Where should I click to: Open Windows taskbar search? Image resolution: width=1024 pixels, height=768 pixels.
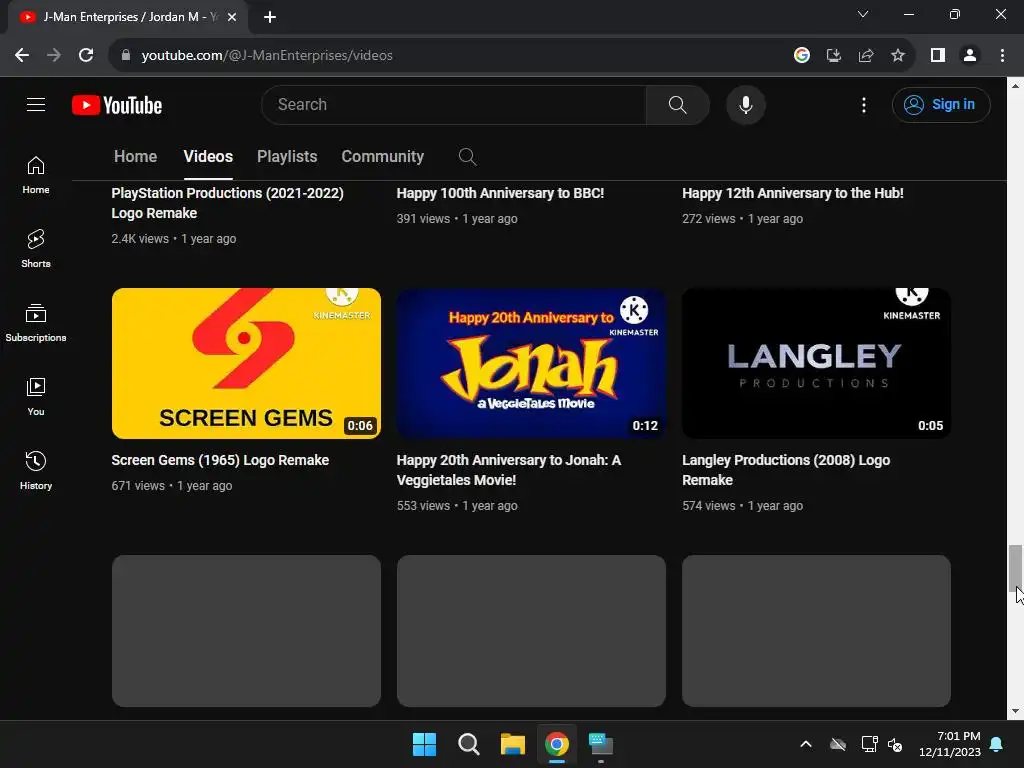click(x=468, y=744)
